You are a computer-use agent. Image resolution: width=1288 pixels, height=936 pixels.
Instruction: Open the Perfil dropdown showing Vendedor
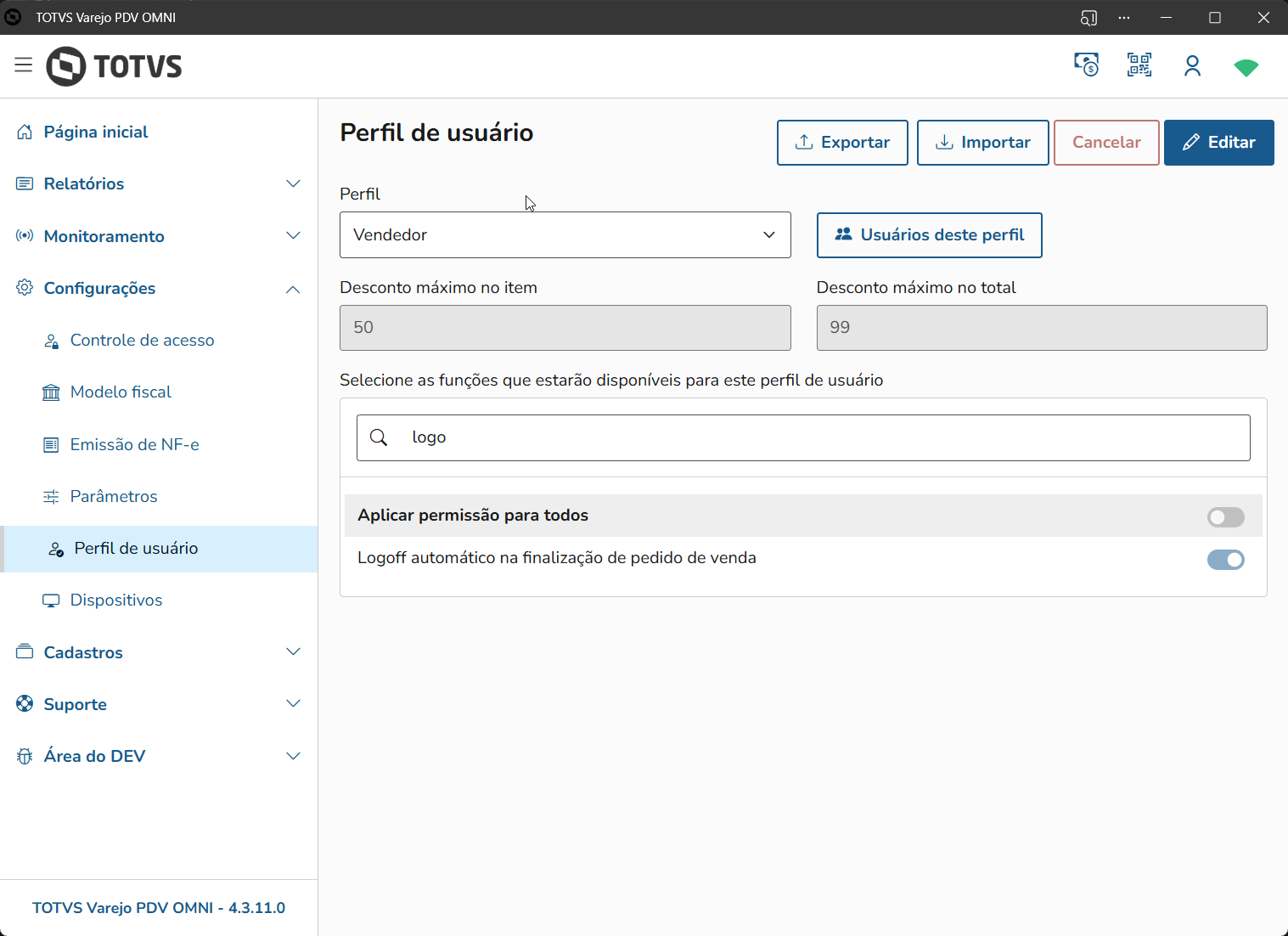pos(565,235)
